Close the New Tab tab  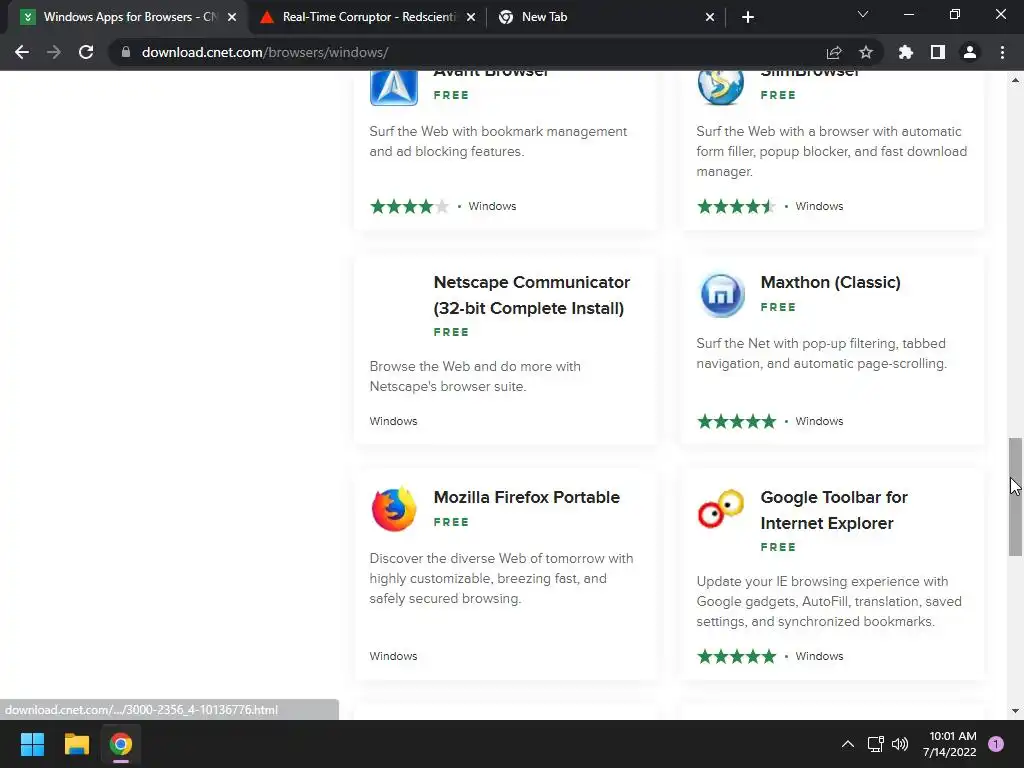point(710,17)
